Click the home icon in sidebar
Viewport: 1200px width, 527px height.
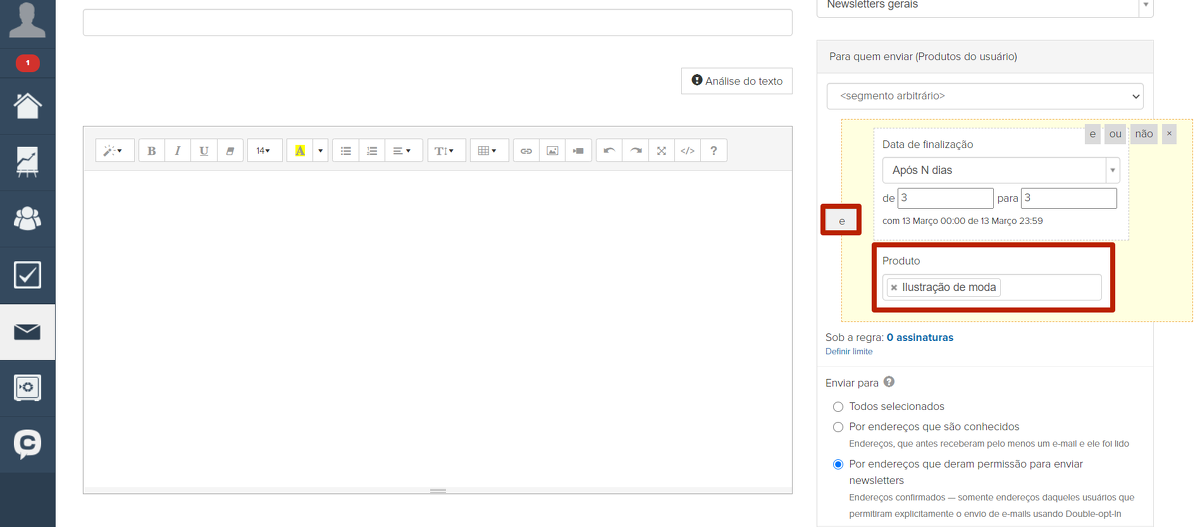[x=27, y=105]
